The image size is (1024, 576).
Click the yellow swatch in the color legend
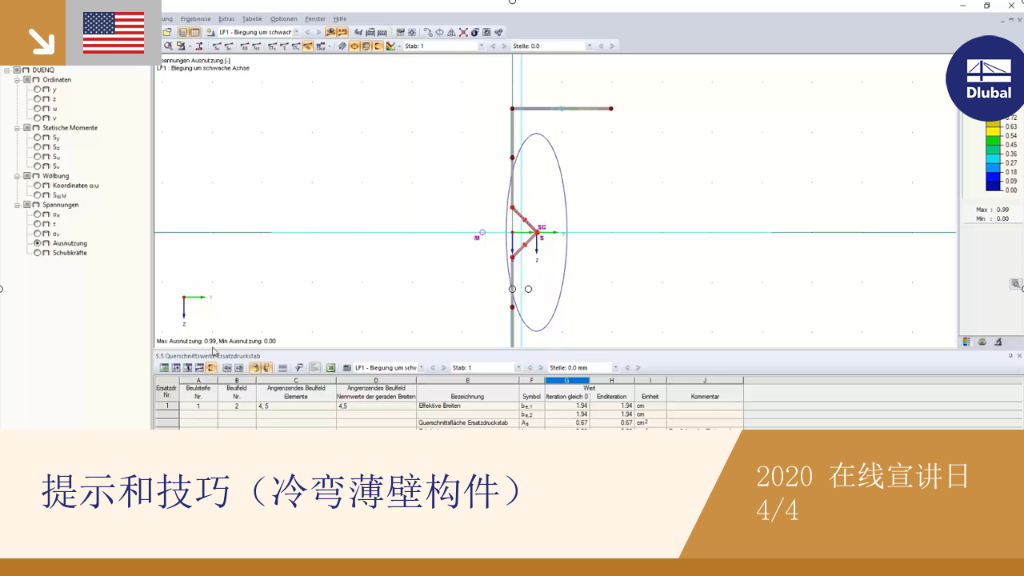coord(993,131)
